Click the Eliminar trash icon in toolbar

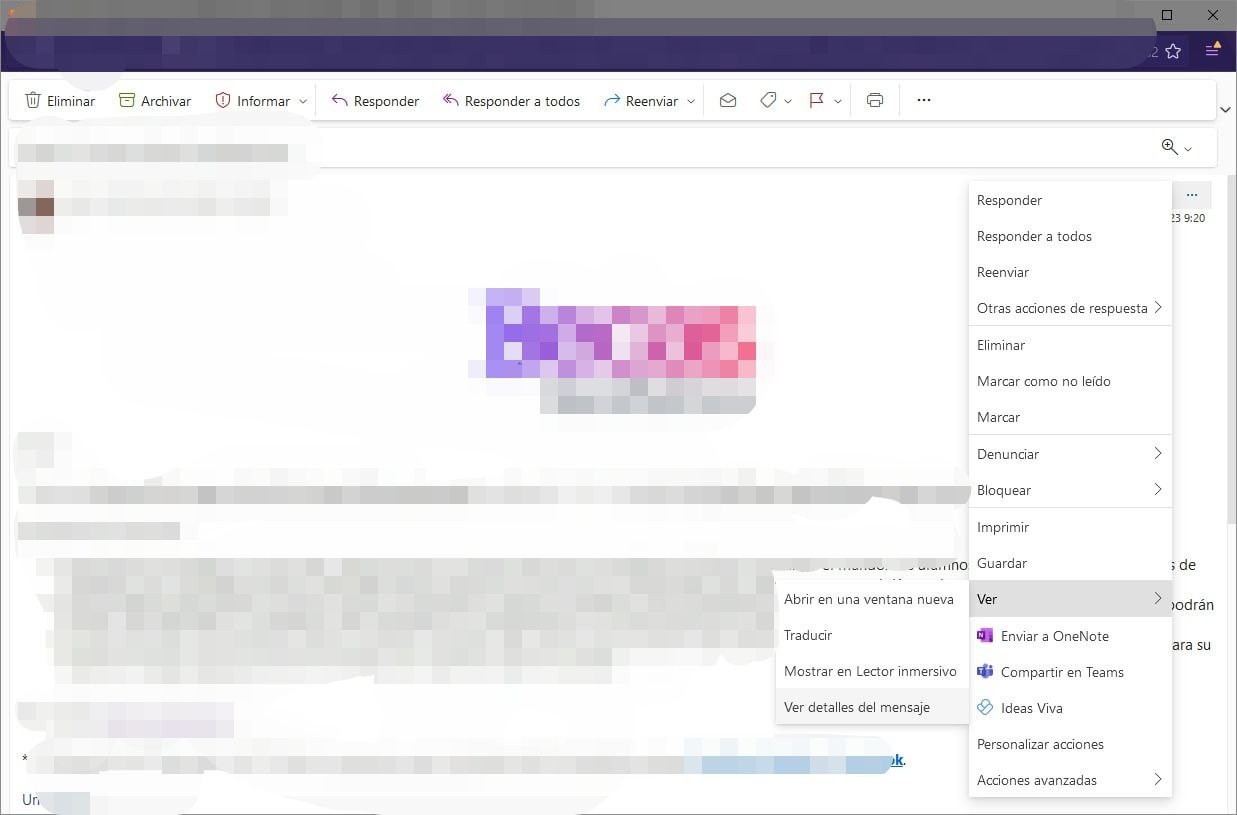coord(33,100)
